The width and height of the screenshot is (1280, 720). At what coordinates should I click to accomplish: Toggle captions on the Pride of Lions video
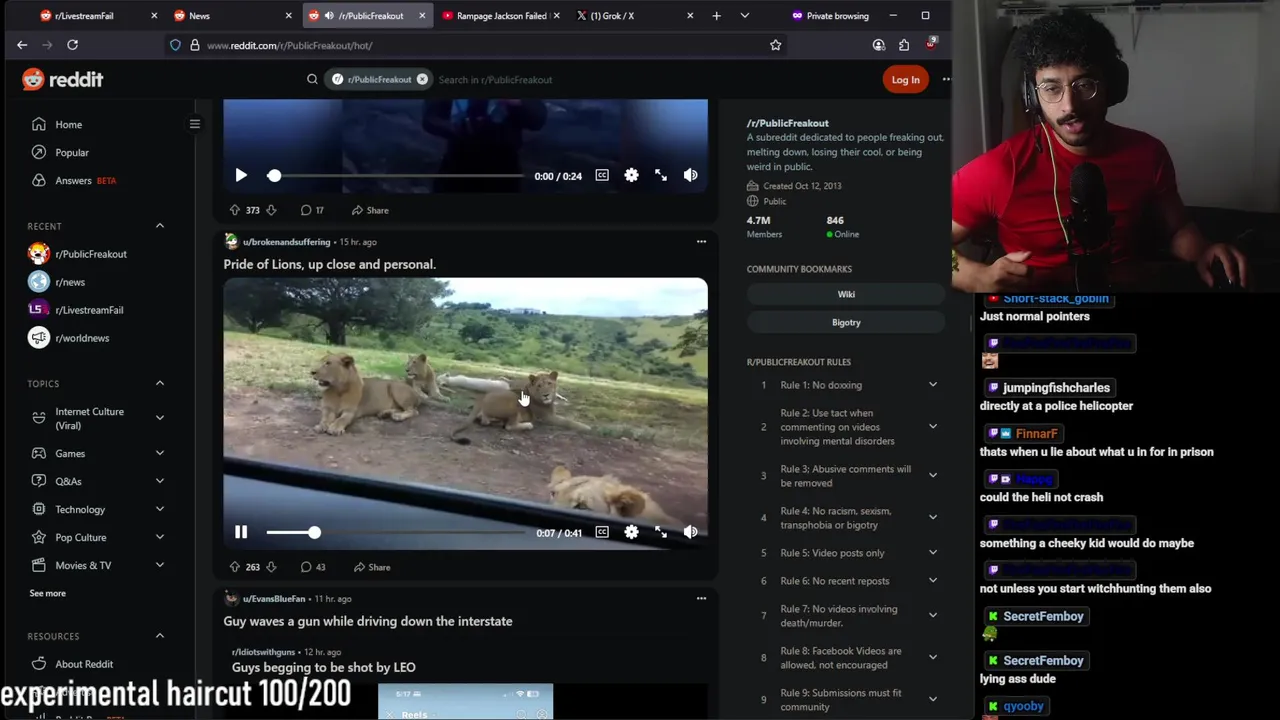pyautogui.click(x=602, y=532)
